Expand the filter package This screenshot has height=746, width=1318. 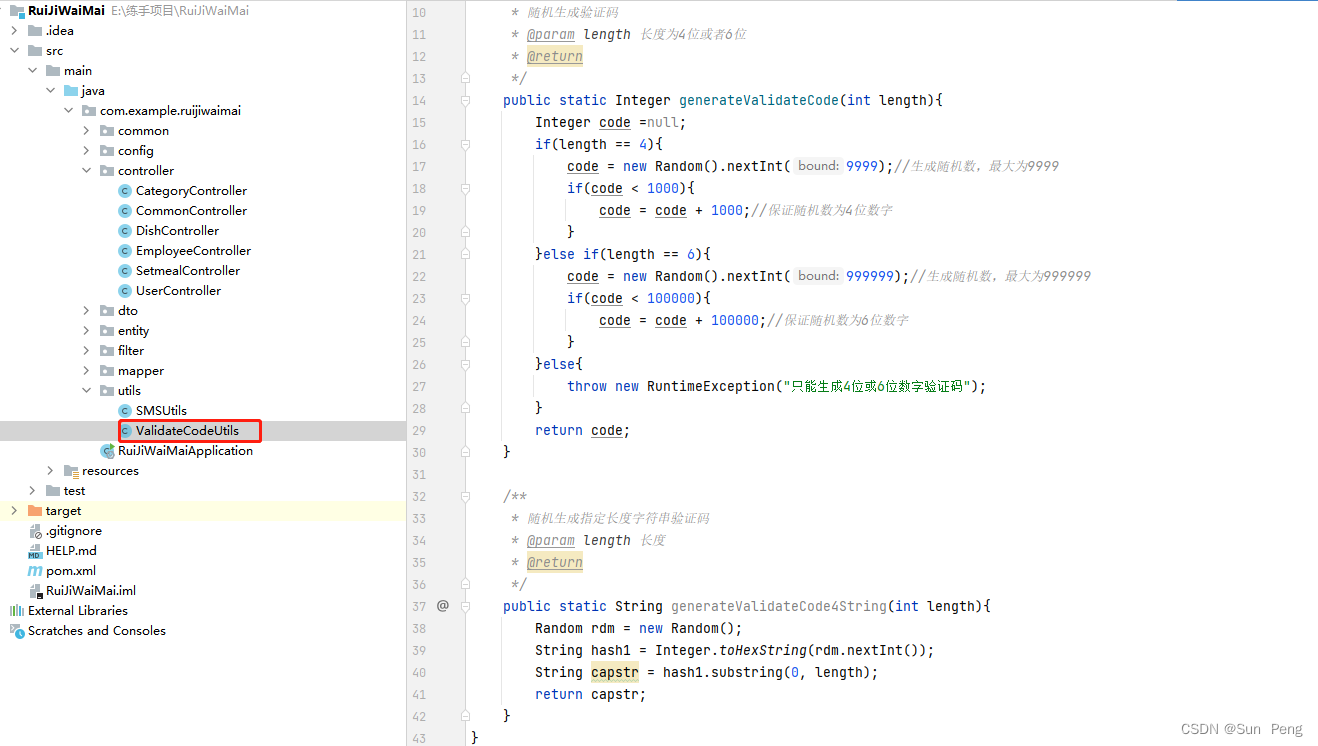pyautogui.click(x=86, y=351)
